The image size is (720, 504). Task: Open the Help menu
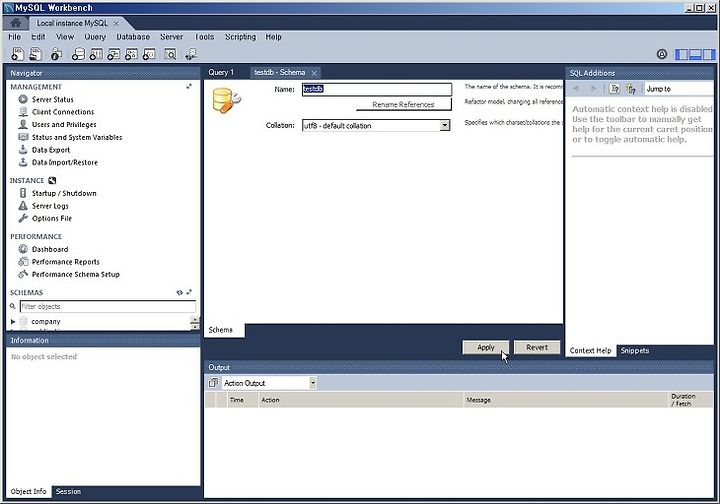pos(273,37)
